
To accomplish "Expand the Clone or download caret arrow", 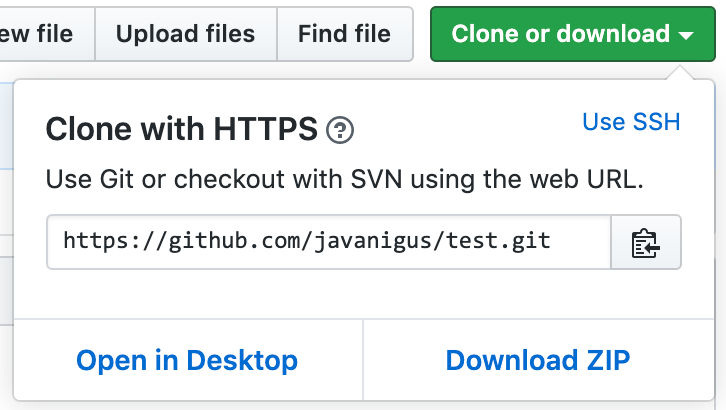I will click(686, 35).
